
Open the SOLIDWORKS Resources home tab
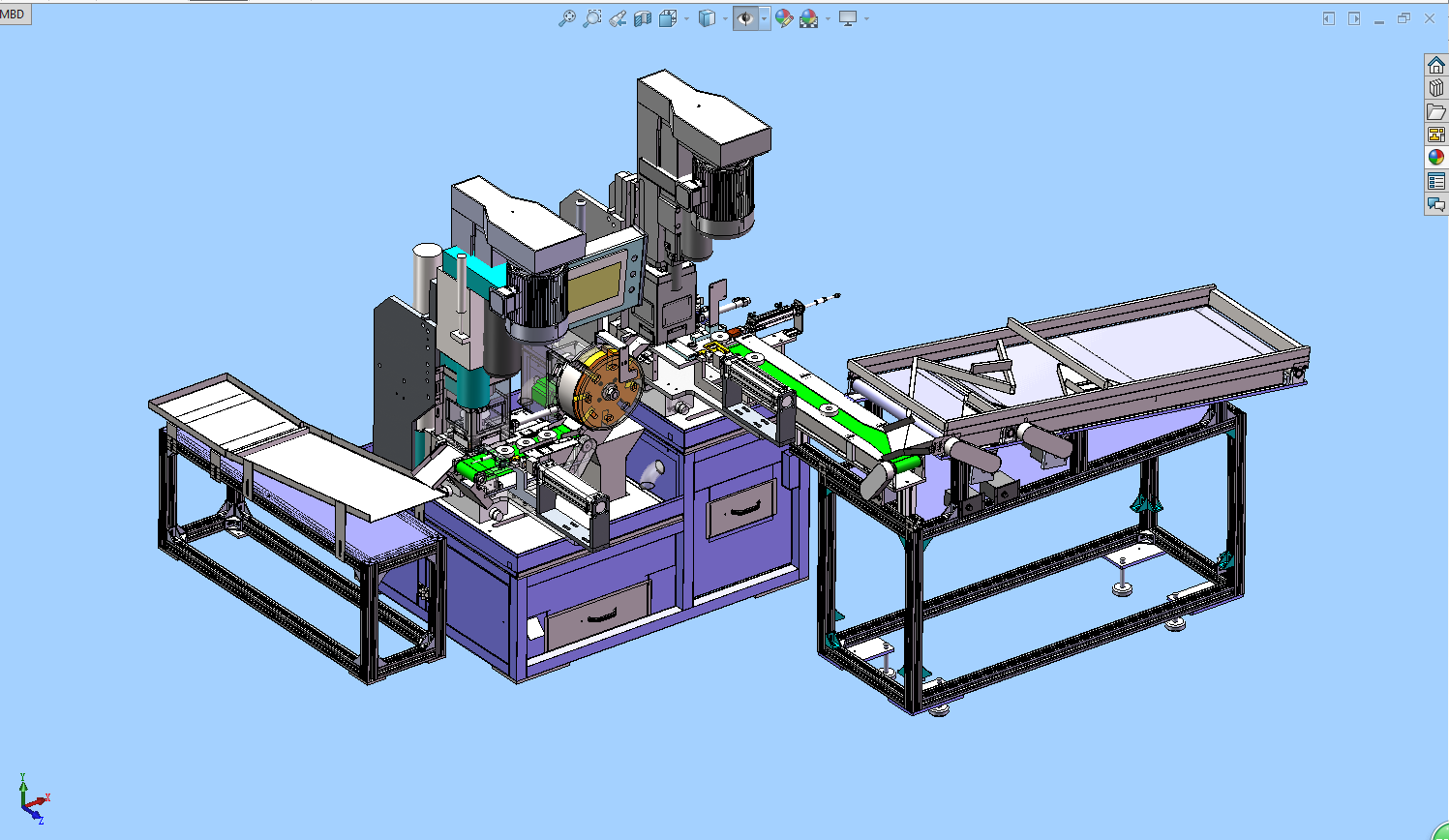pyautogui.click(x=1436, y=66)
